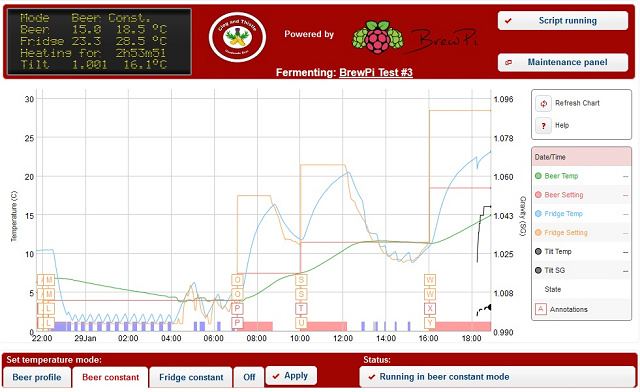Screen dimensions: 640x392
Task: Click the LCD 'Fridge 23.3 28.5 °C' line
Action: click(x=93, y=41)
